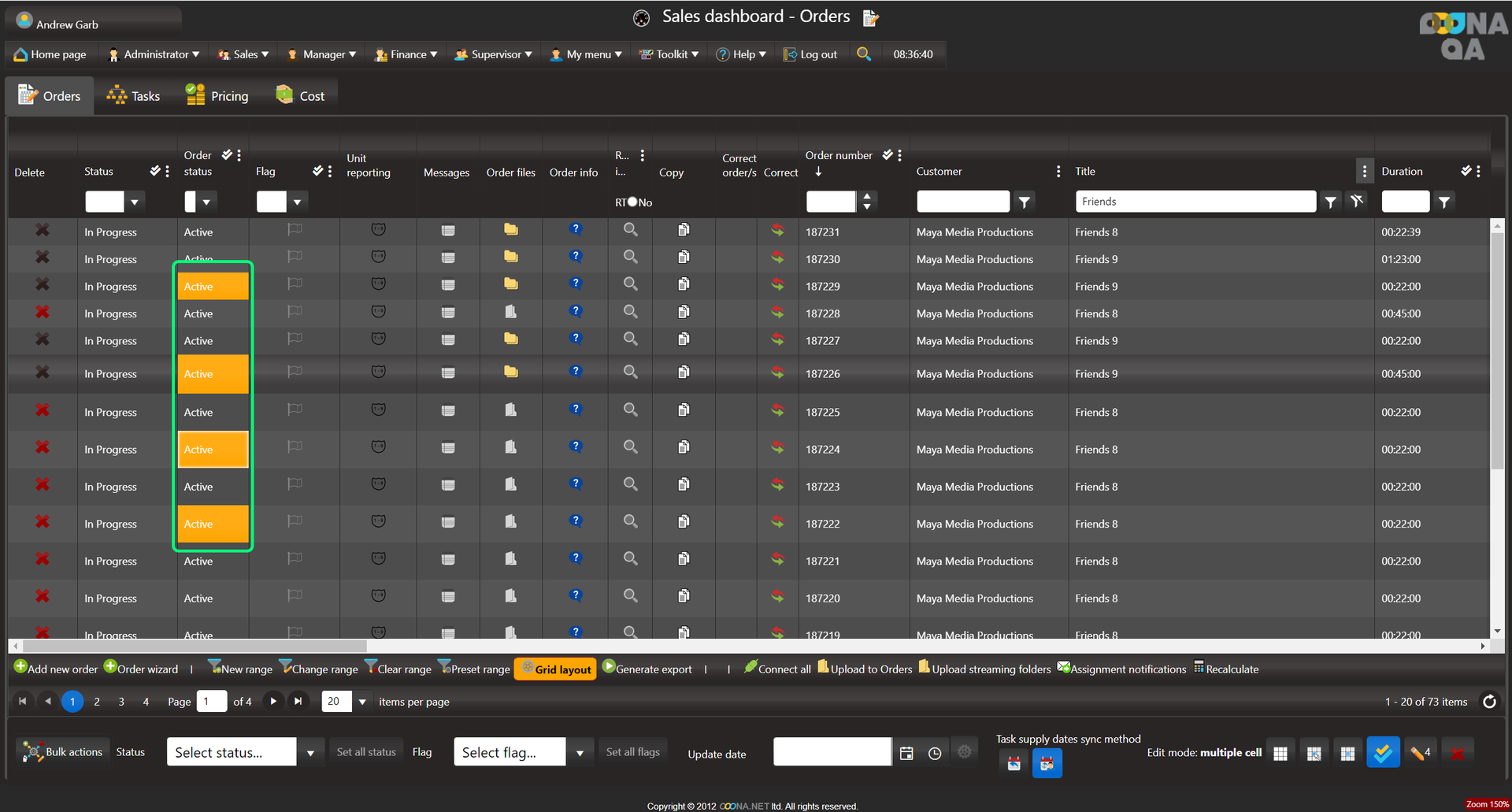Toggle the blue checkmark edit mode button
The width and height of the screenshot is (1512, 812).
[x=1383, y=753]
